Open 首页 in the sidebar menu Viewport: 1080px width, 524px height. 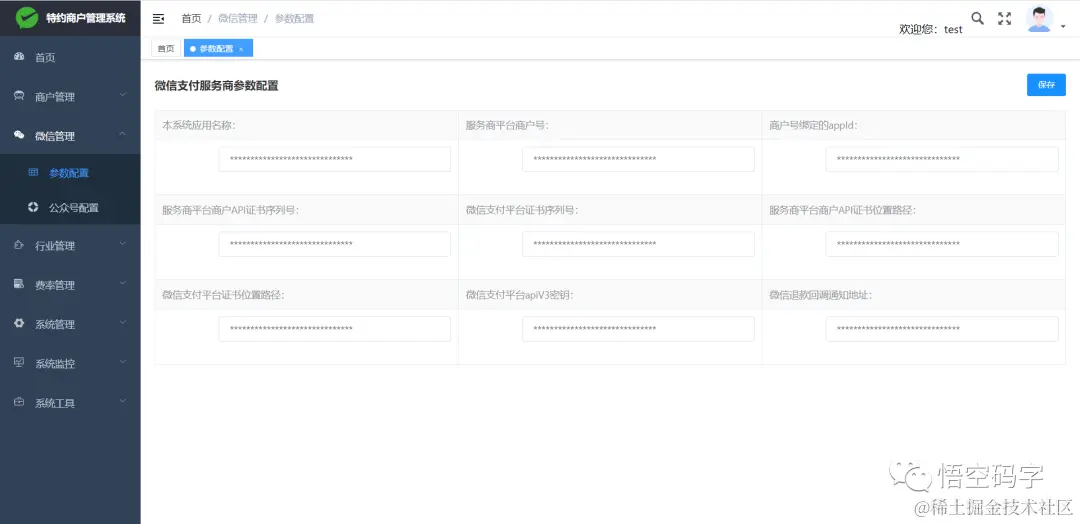coord(70,58)
